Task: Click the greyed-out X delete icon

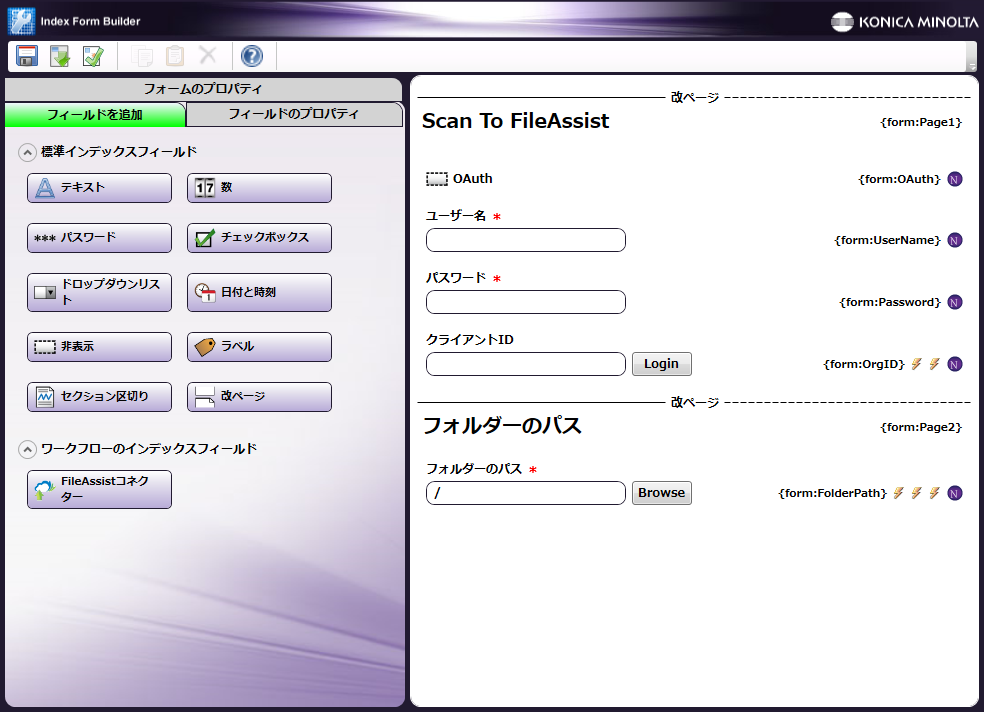Action: click(208, 55)
